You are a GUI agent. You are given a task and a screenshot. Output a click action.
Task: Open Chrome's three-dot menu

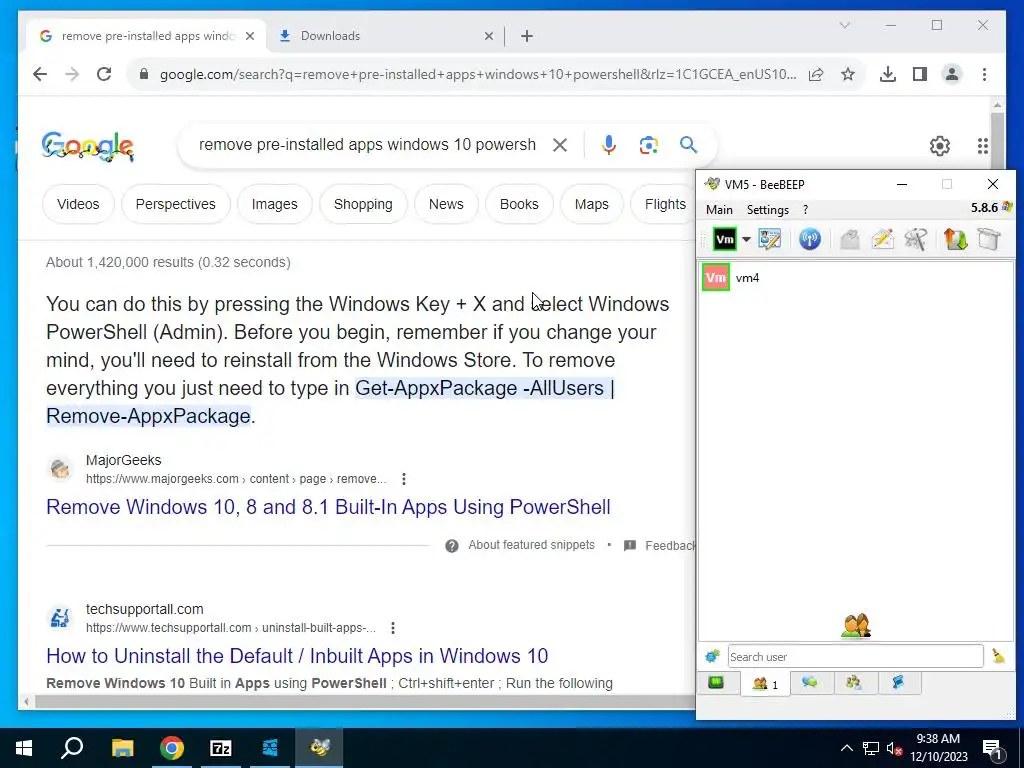point(984,74)
